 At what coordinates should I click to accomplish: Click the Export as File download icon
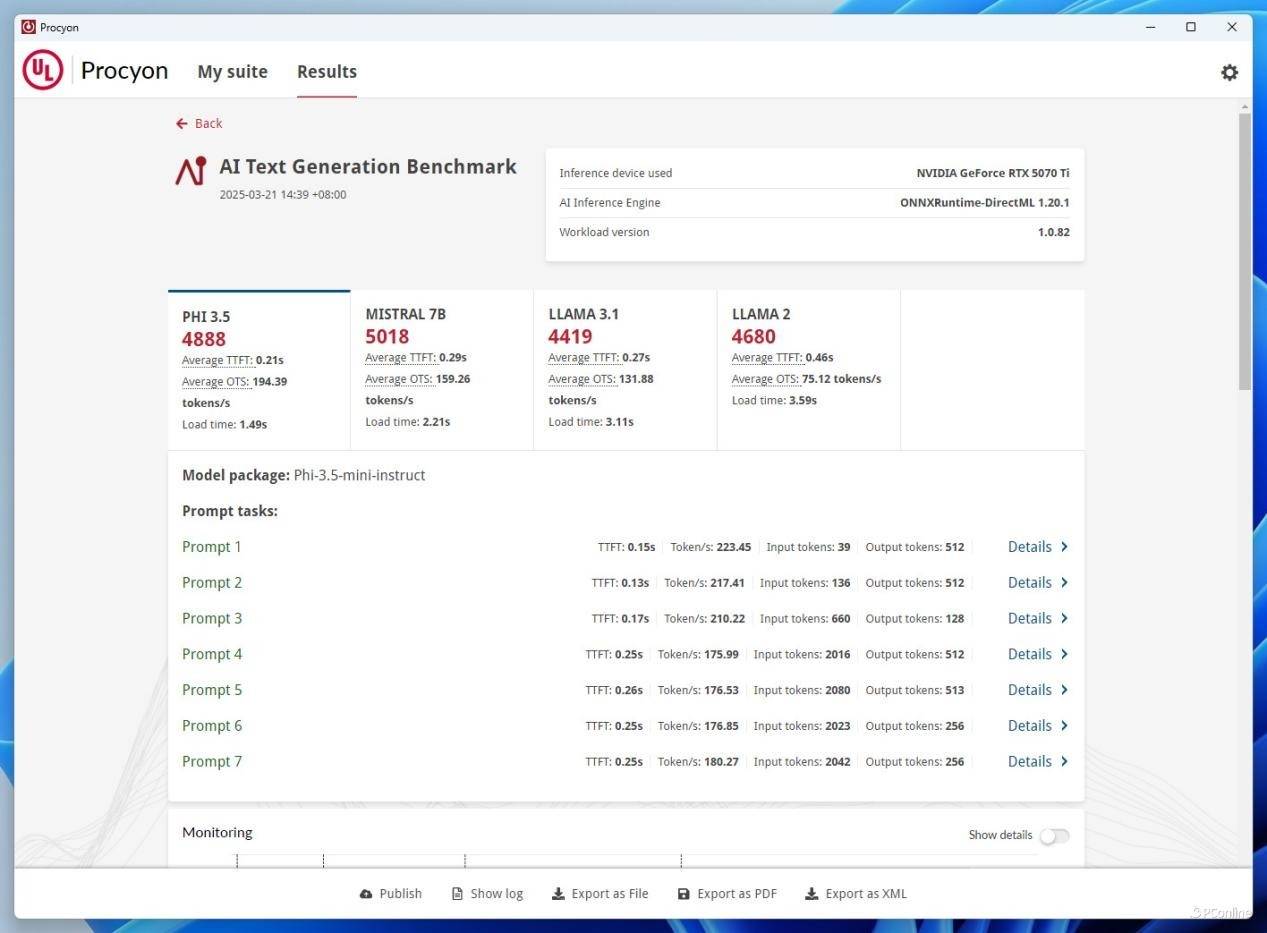(x=558, y=894)
